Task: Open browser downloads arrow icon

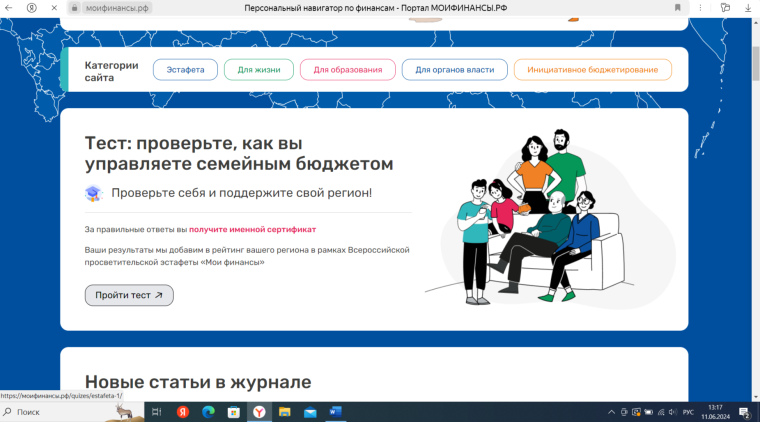Action: [748, 8]
